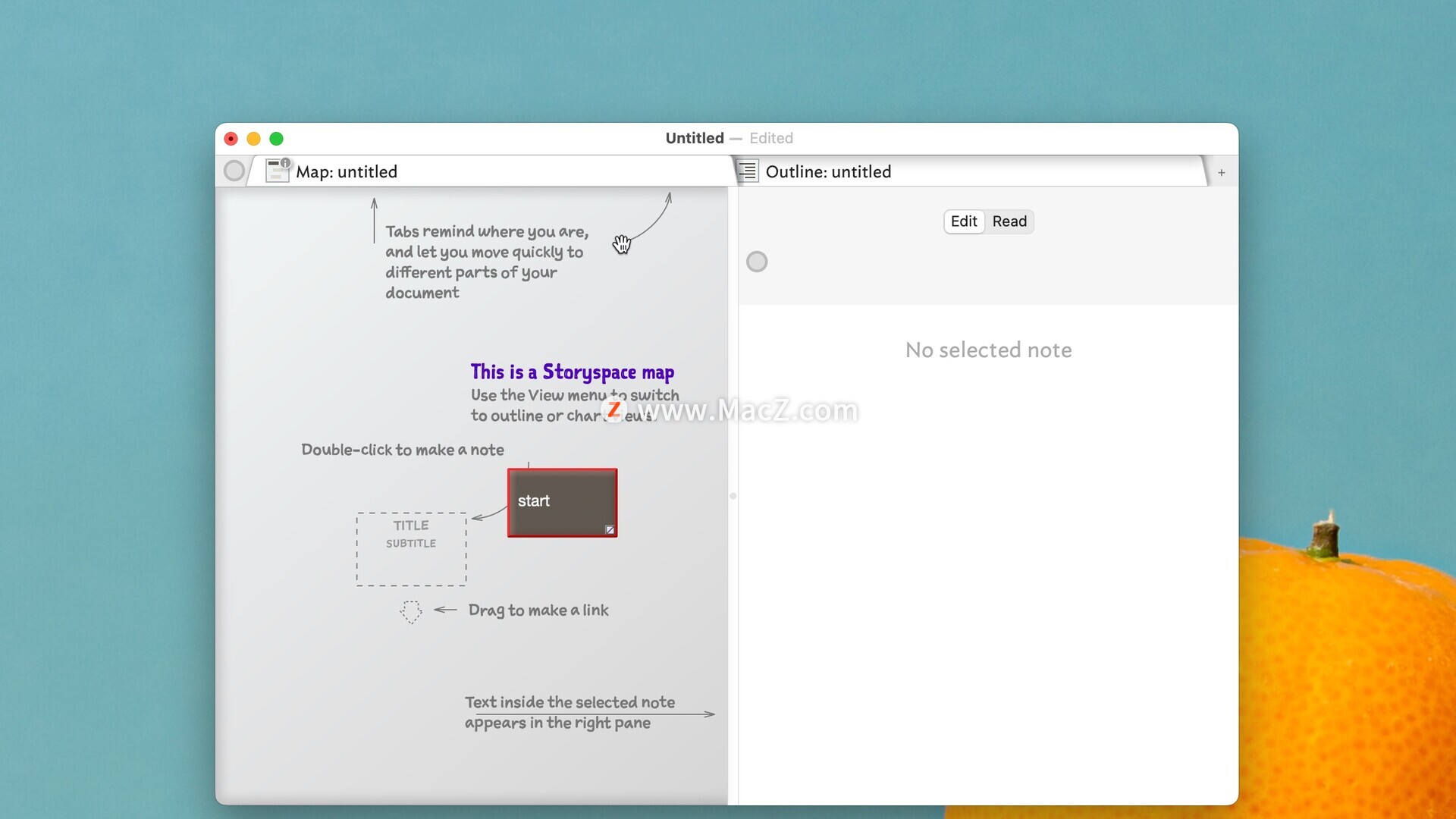
Task: Zoom the Untitled window with the green button
Action: click(x=277, y=139)
